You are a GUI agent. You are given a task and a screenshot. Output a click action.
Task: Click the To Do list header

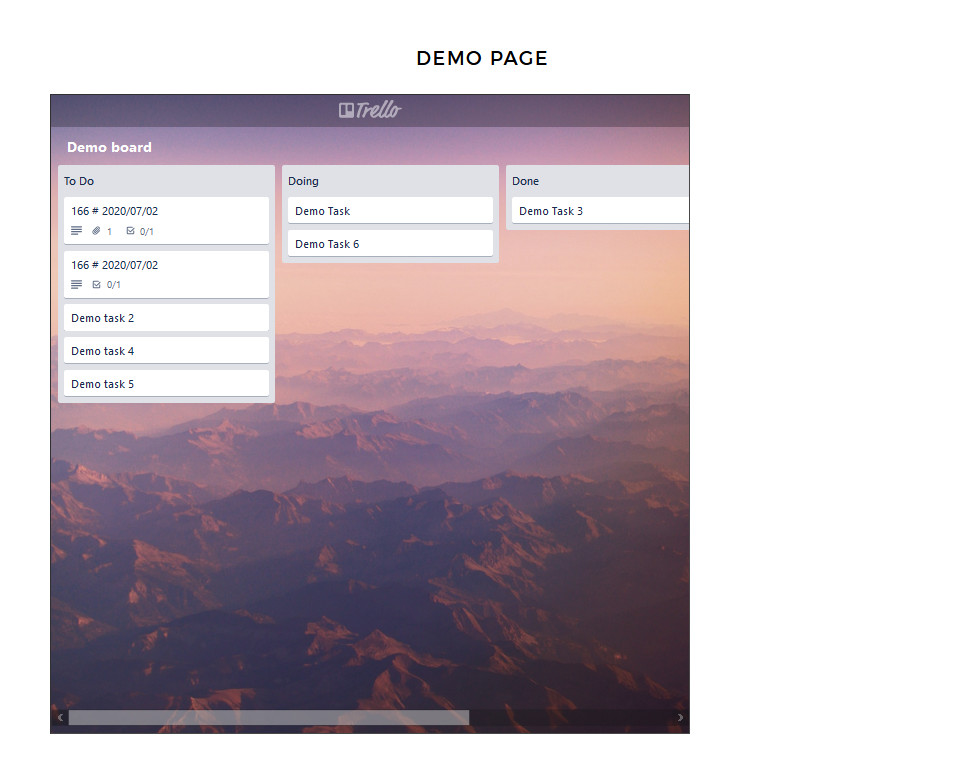click(79, 181)
